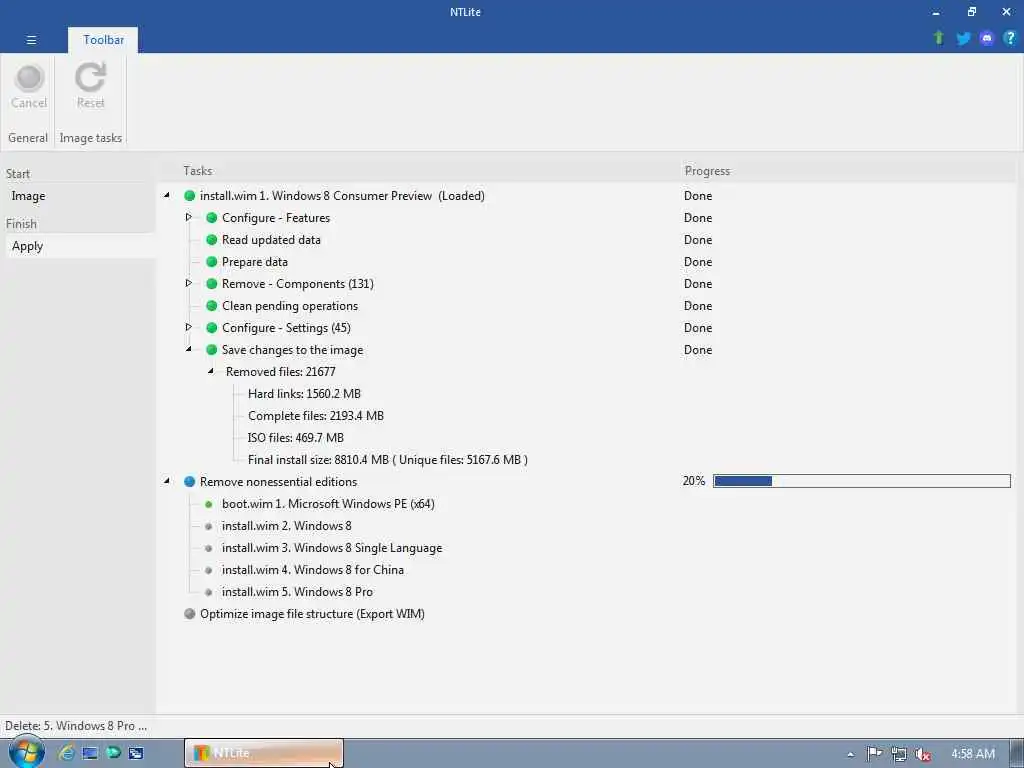Click the Tasks column header
1024x768 pixels.
[x=197, y=171]
